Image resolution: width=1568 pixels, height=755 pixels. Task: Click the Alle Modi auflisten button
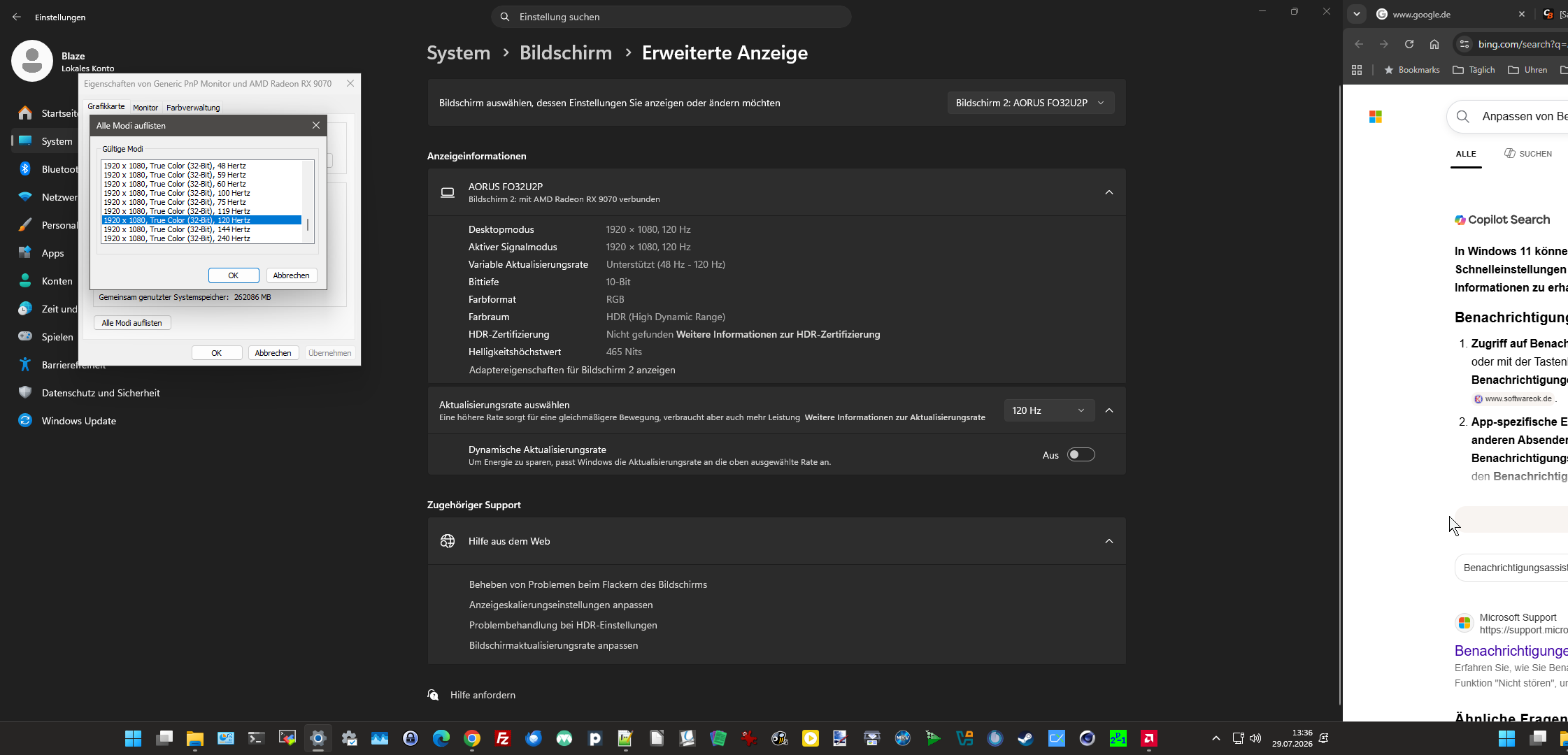[132, 323]
